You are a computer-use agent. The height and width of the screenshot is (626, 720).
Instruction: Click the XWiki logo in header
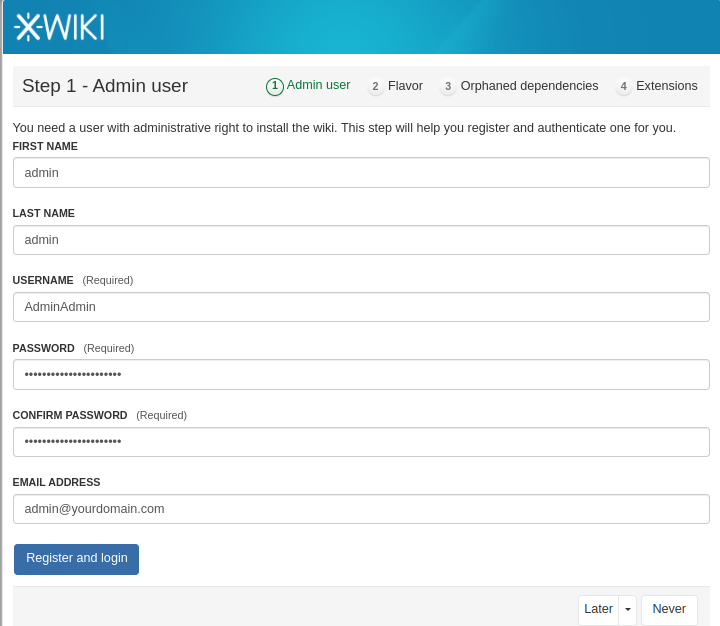[x=60, y=27]
